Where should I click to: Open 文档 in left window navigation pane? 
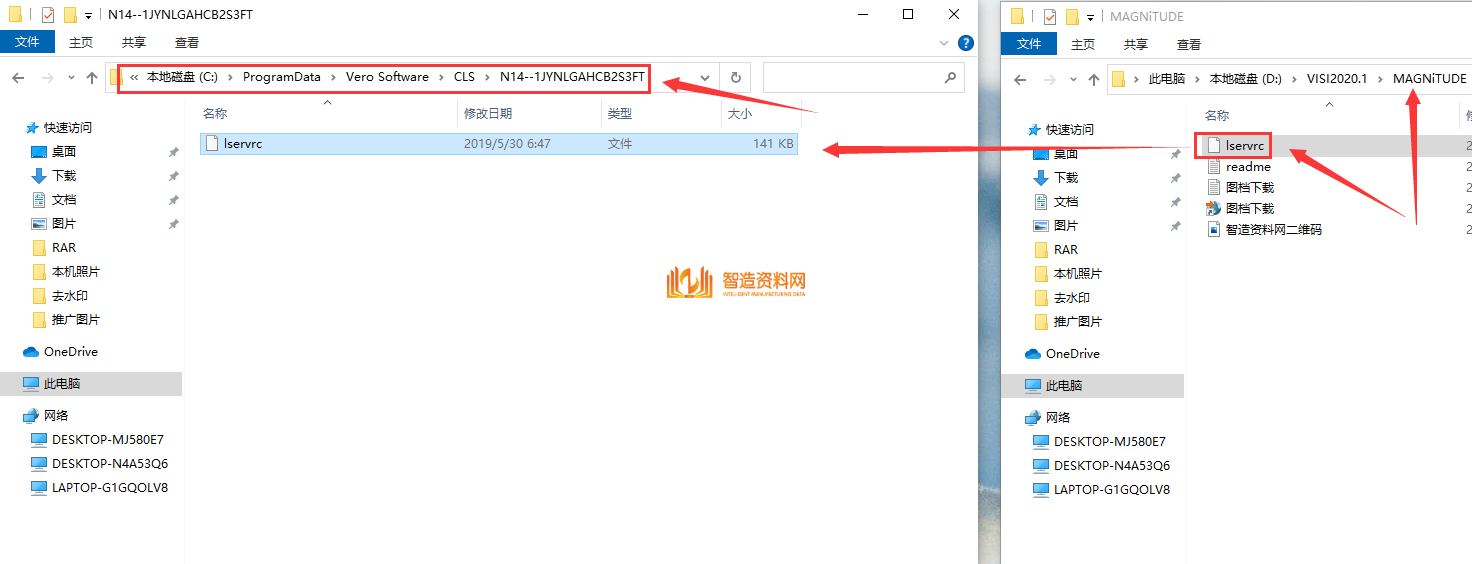point(63,200)
